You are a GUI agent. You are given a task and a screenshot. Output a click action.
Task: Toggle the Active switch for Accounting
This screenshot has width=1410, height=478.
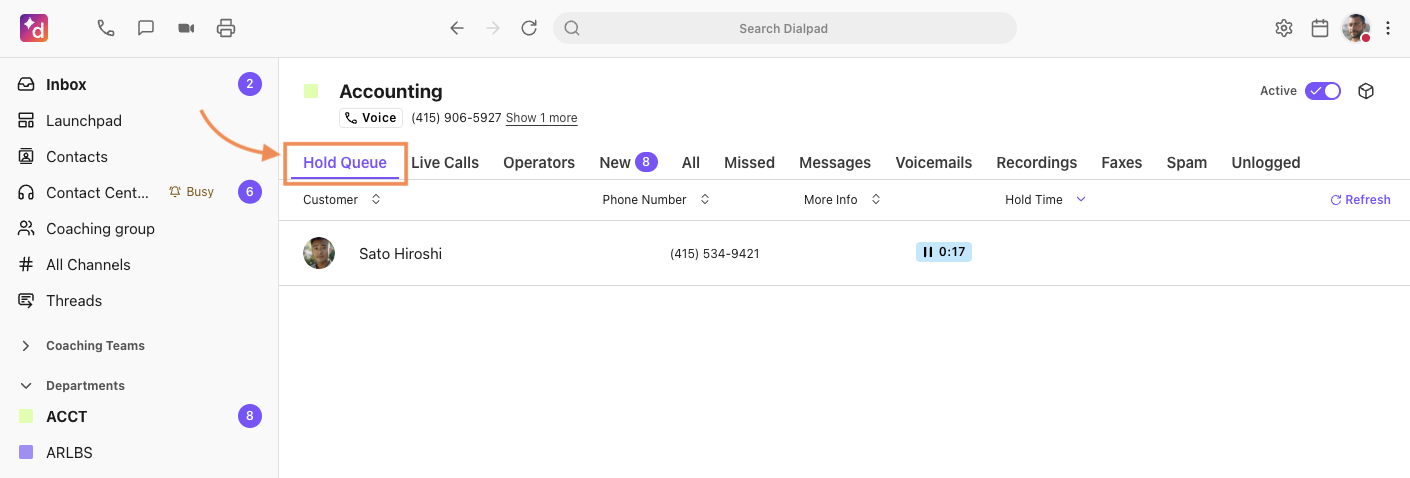tap(1323, 91)
